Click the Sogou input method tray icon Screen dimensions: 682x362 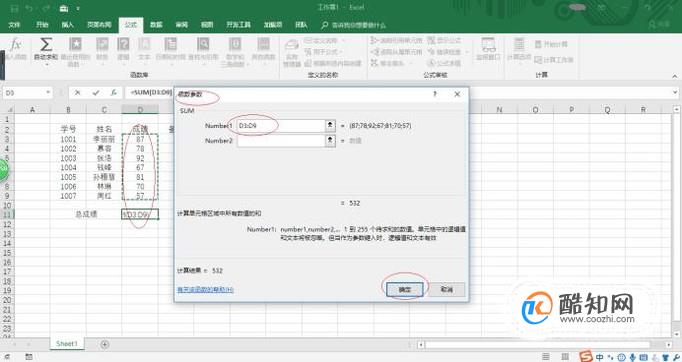(586, 357)
